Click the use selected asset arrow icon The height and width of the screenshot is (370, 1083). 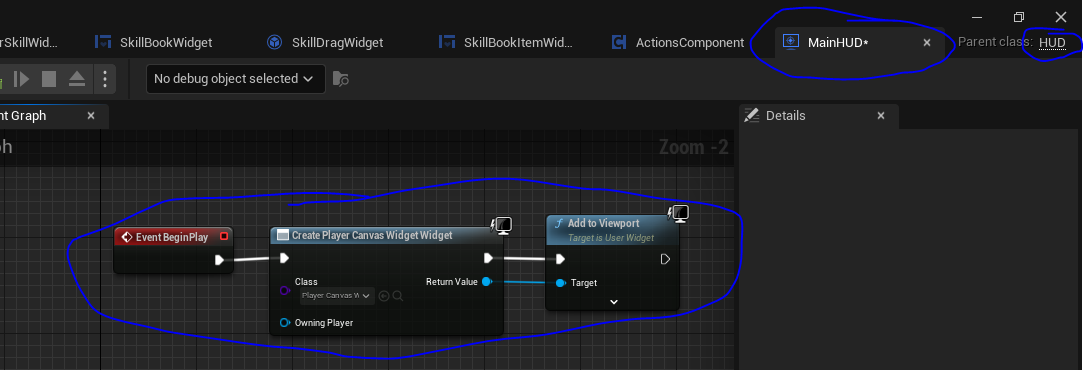[384, 296]
